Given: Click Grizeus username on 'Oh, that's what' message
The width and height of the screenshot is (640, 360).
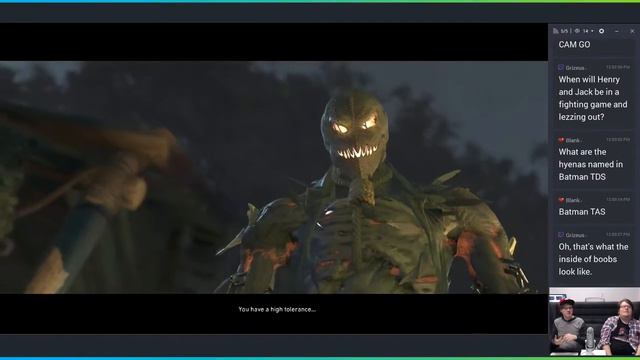Looking at the screenshot, I should tap(575, 235).
